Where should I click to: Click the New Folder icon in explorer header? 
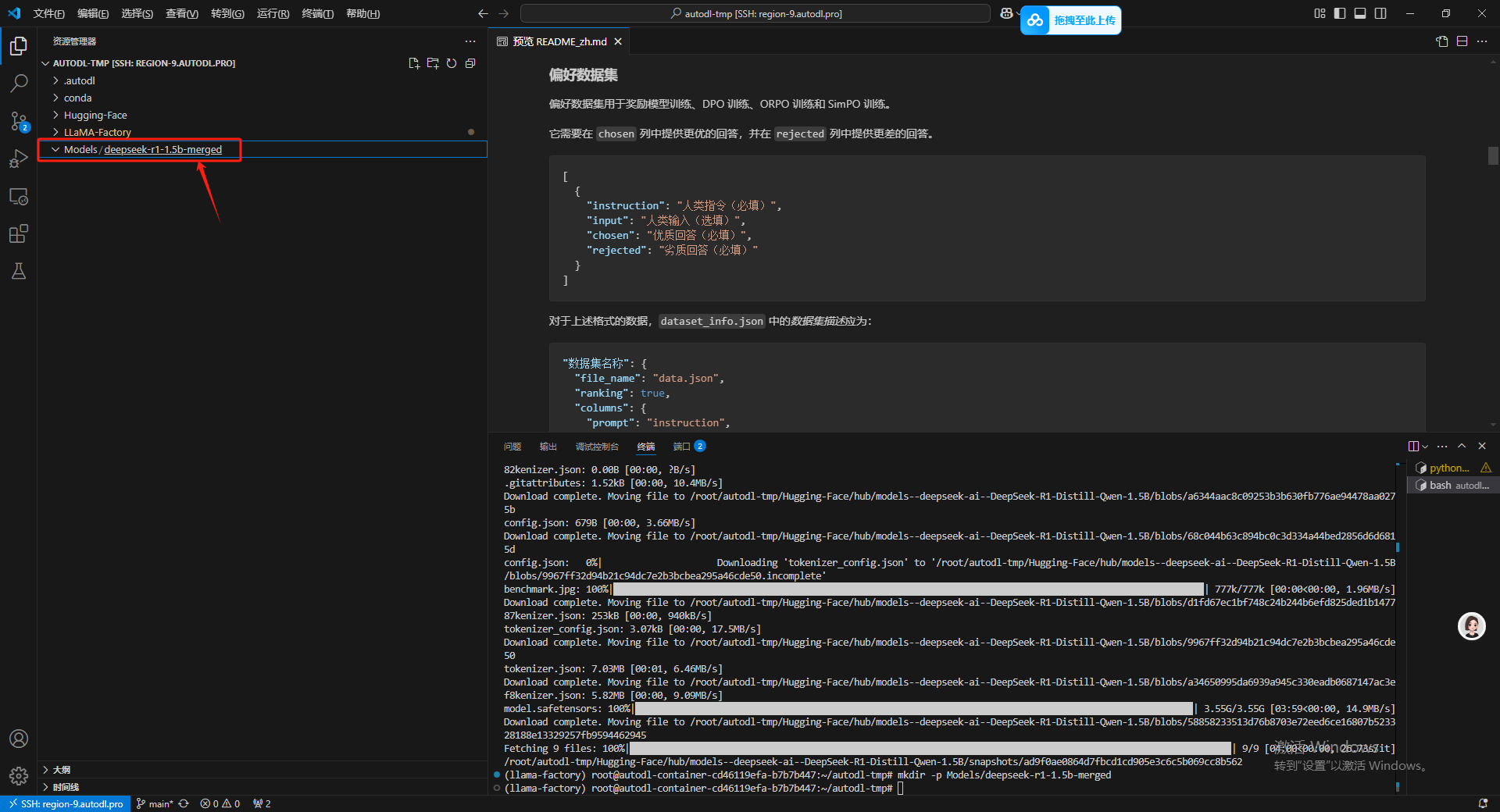point(433,63)
